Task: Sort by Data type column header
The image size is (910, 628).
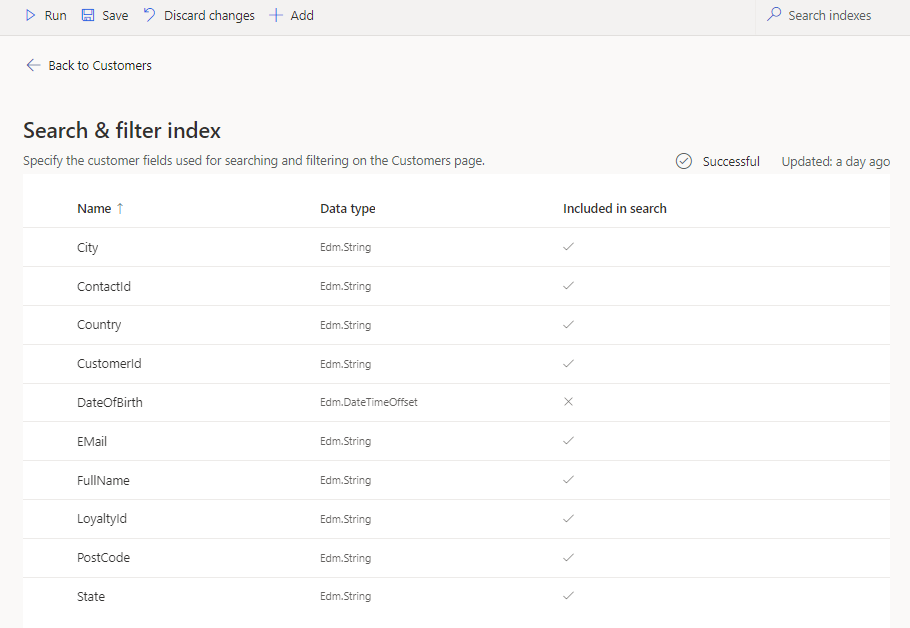Action: [x=347, y=208]
